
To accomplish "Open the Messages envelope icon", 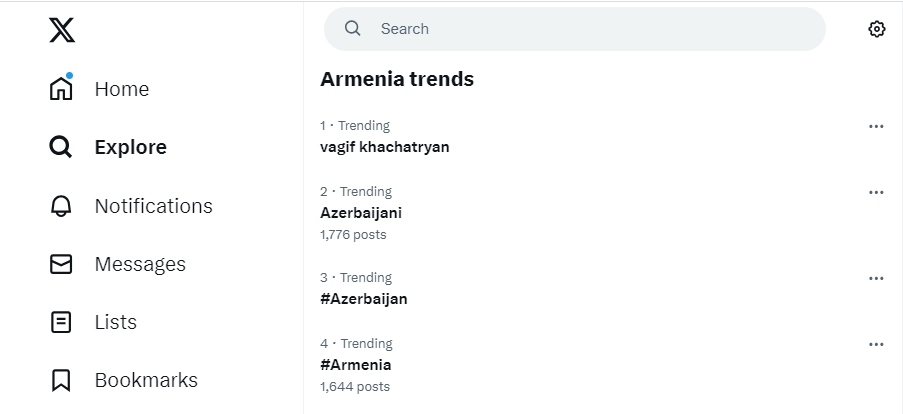I will pyautogui.click(x=61, y=264).
